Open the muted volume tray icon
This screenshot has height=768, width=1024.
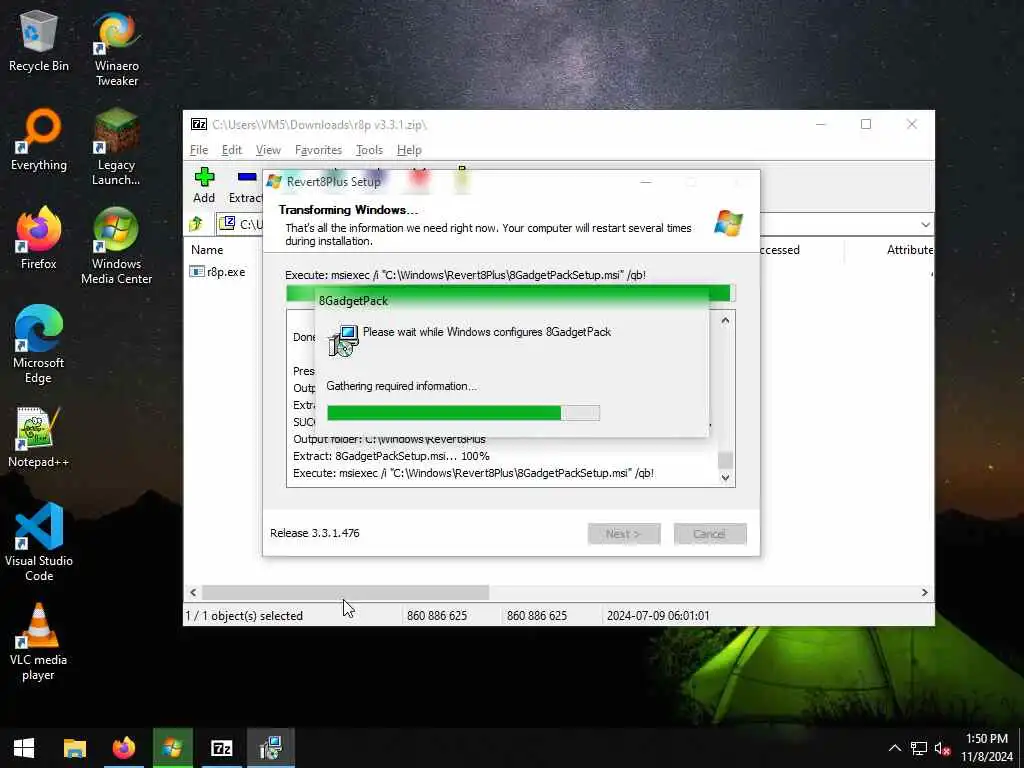click(x=942, y=748)
